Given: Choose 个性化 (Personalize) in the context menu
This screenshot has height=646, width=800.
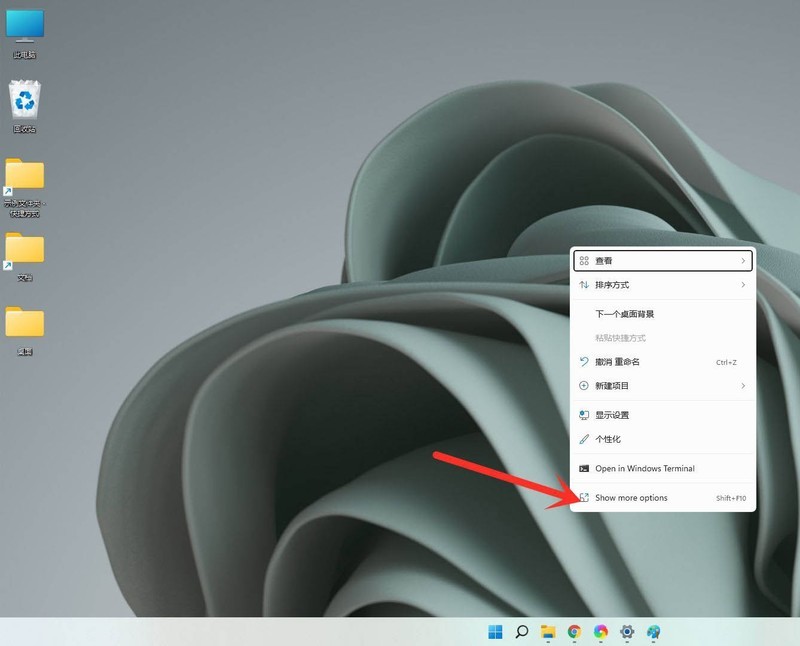Looking at the screenshot, I should point(608,439).
